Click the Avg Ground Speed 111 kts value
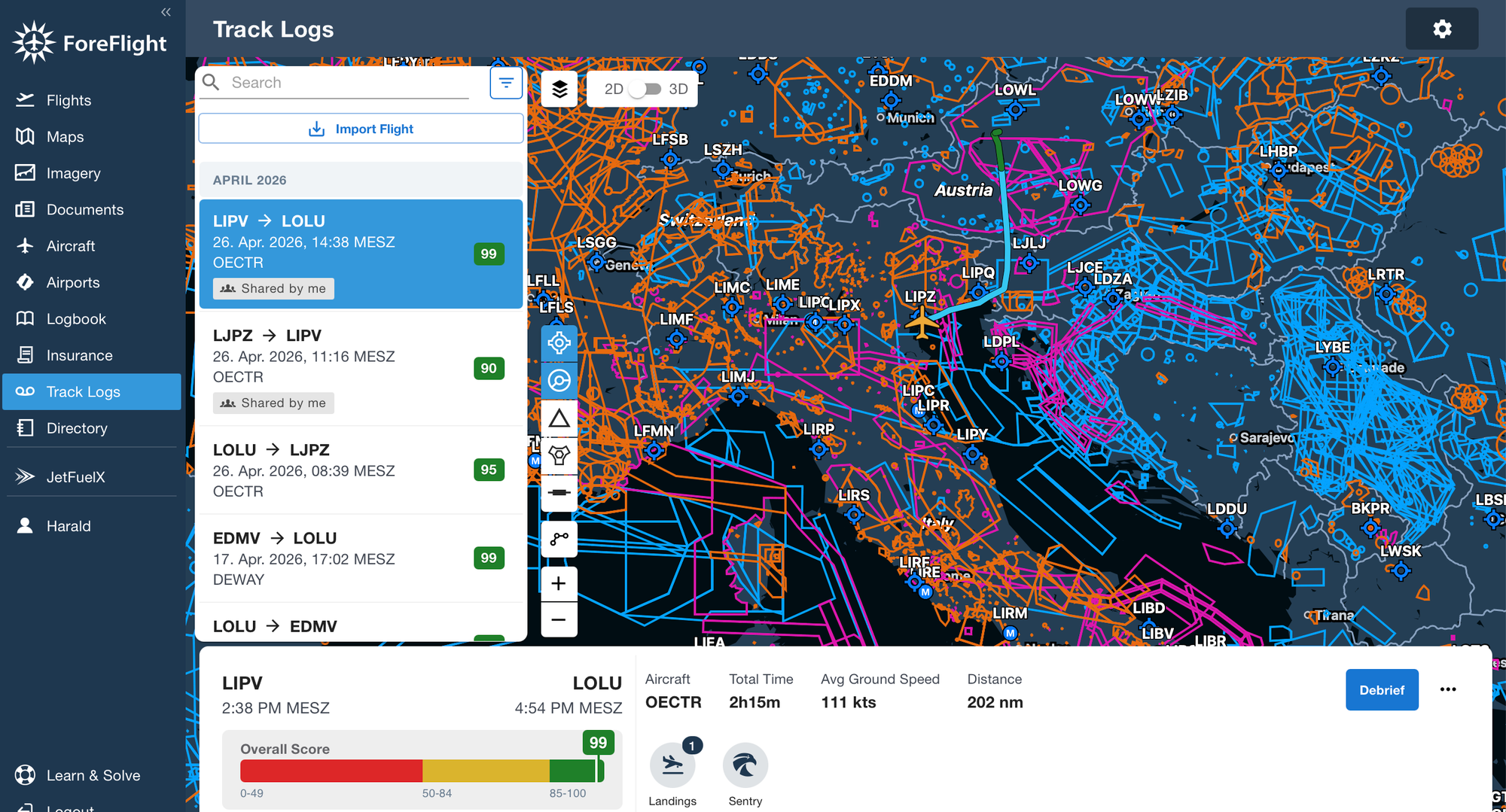Image resolution: width=1506 pixels, height=812 pixels. (x=849, y=702)
